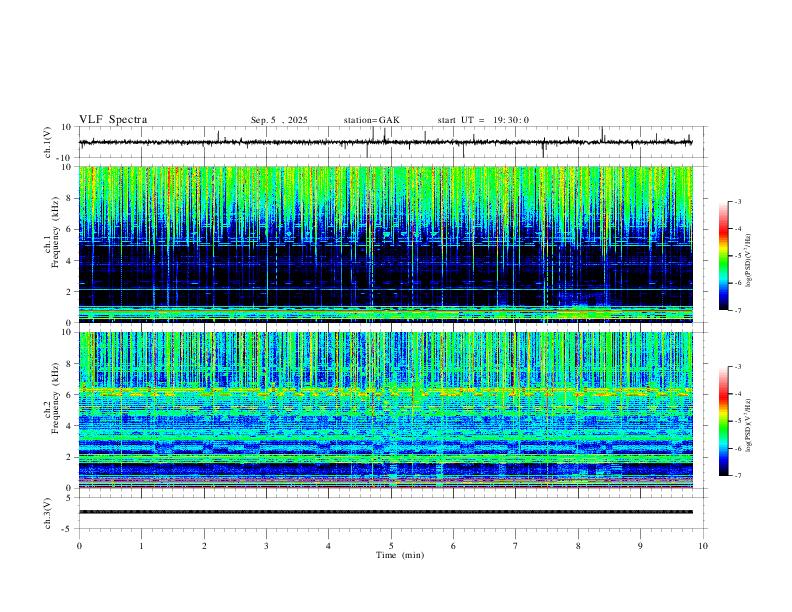Click the ch.2 color bar "log(PSD)" label
792x612 pixels.
pos(749,426)
